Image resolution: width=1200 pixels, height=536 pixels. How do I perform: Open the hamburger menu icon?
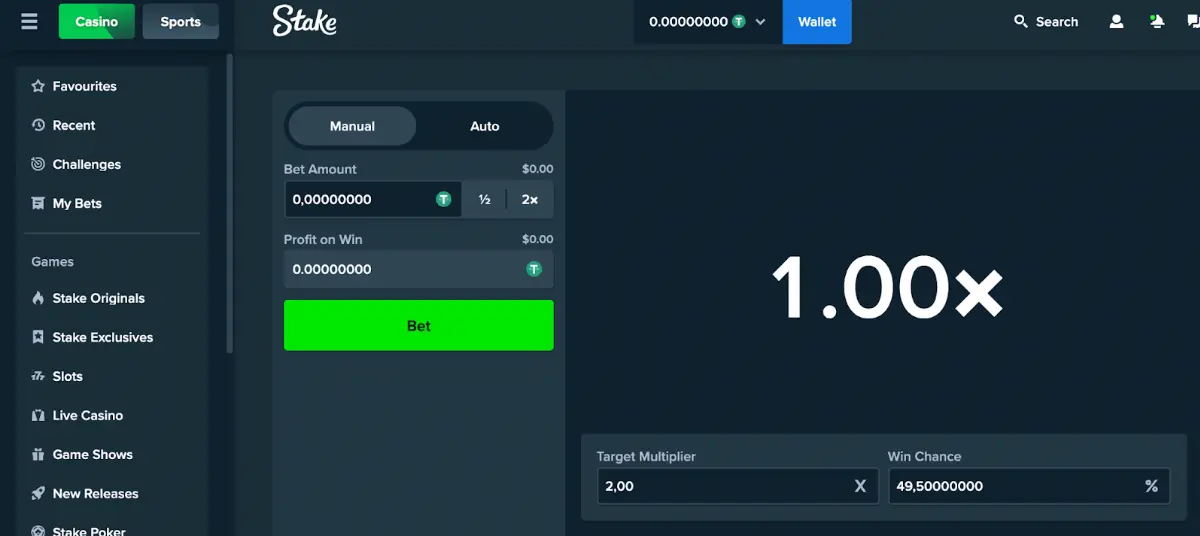[29, 21]
